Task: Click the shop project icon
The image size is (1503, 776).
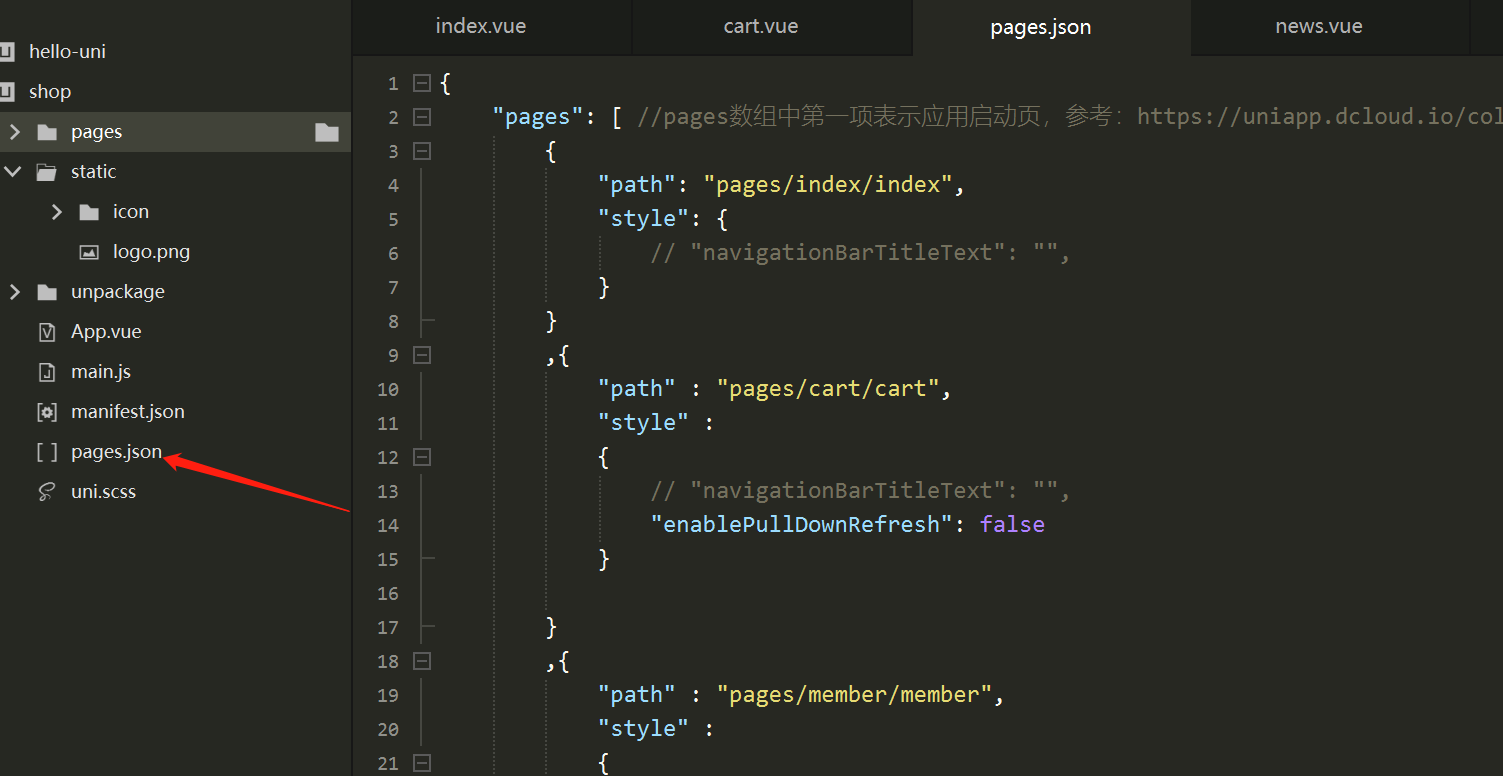Action: pos(9,91)
